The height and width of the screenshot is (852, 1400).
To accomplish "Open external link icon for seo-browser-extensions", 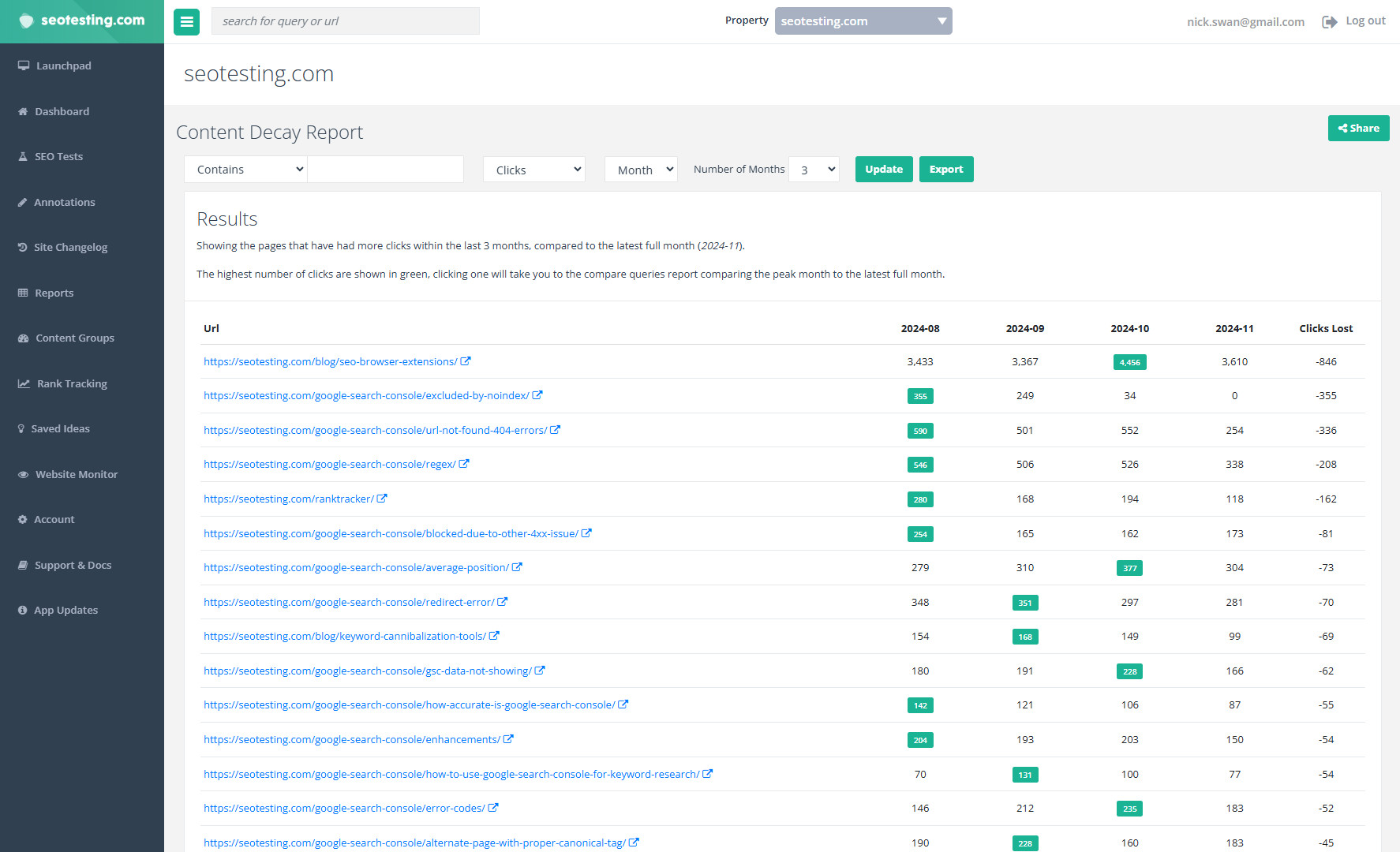I will coord(466,361).
